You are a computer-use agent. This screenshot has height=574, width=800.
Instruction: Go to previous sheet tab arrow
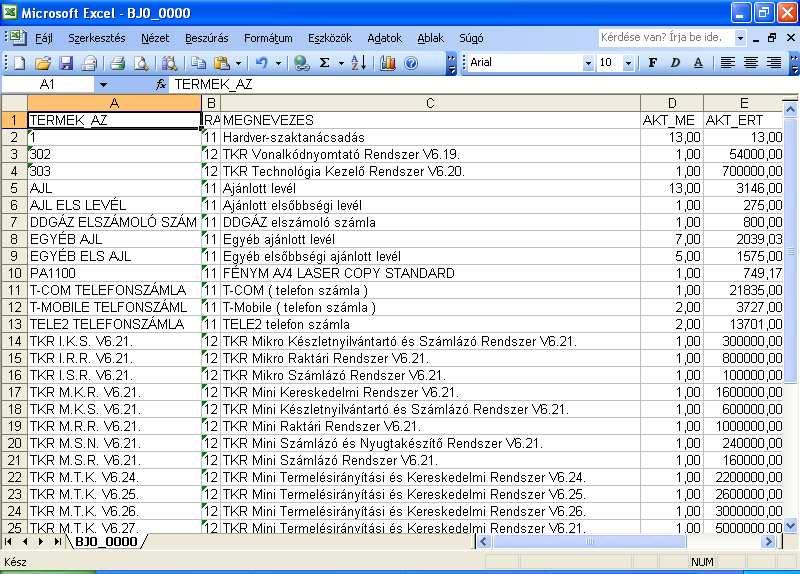point(25,541)
